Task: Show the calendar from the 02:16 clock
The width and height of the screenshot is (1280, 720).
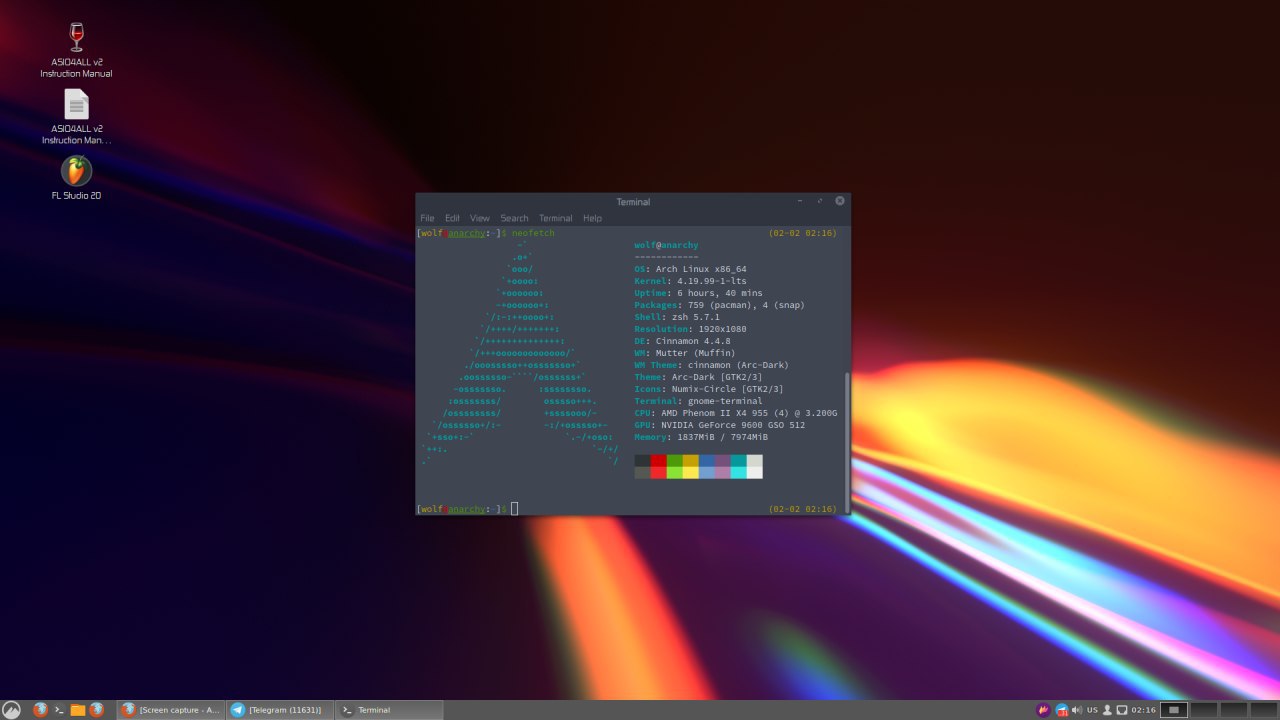Action: pyautogui.click(x=1144, y=710)
